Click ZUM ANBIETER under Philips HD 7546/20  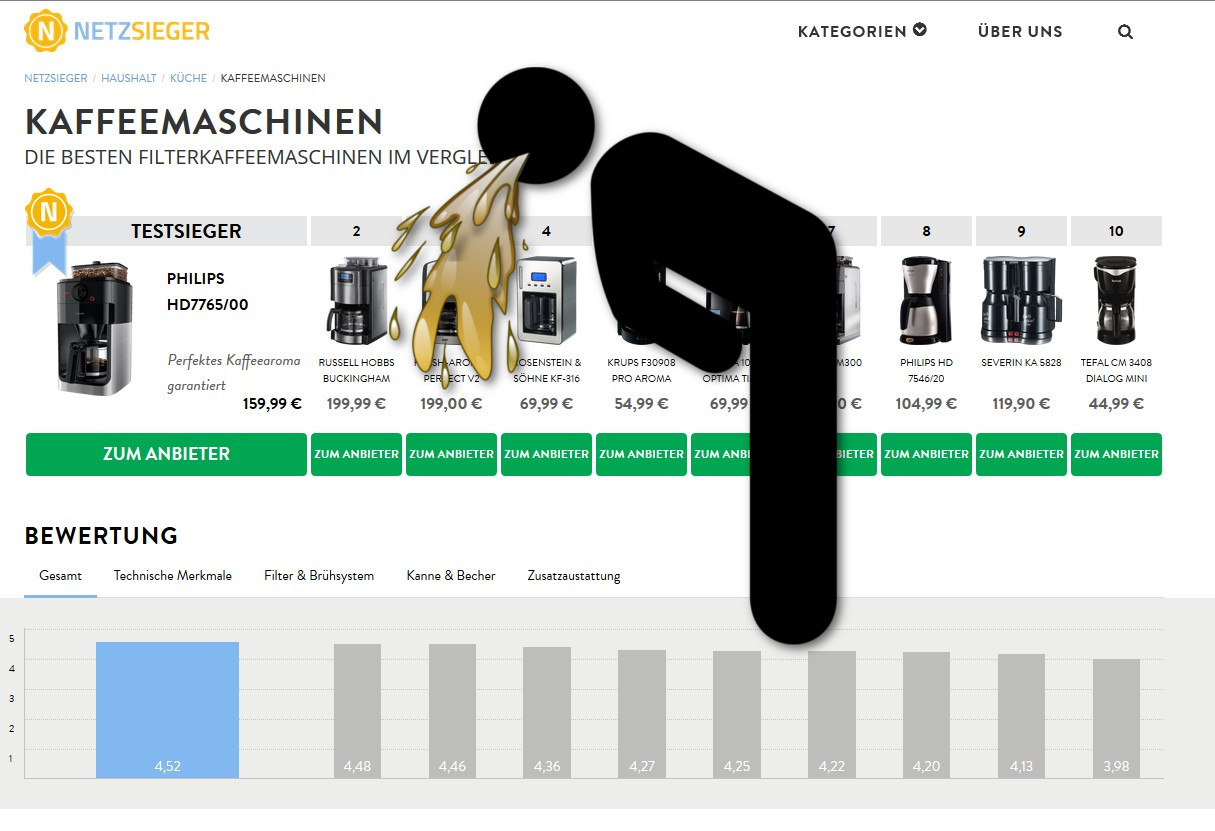point(927,454)
